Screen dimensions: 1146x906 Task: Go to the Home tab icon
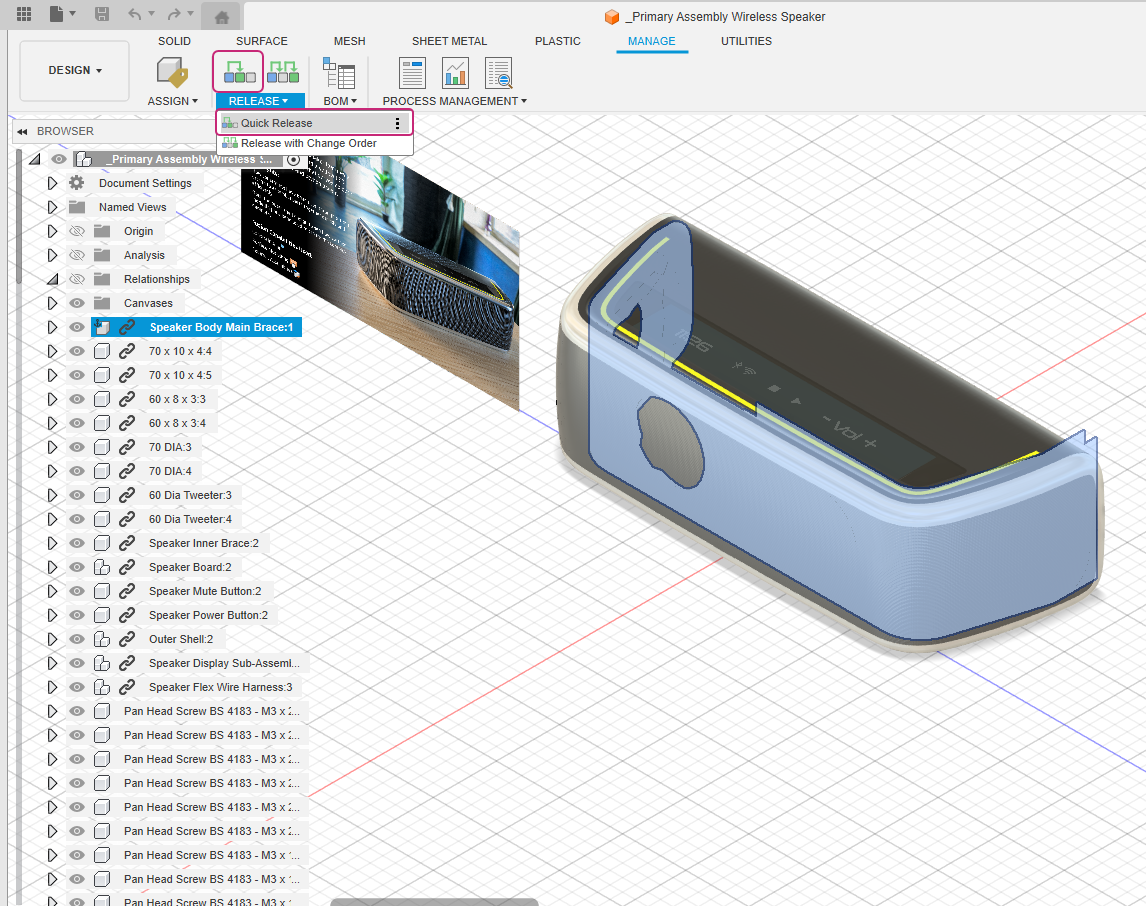222,16
